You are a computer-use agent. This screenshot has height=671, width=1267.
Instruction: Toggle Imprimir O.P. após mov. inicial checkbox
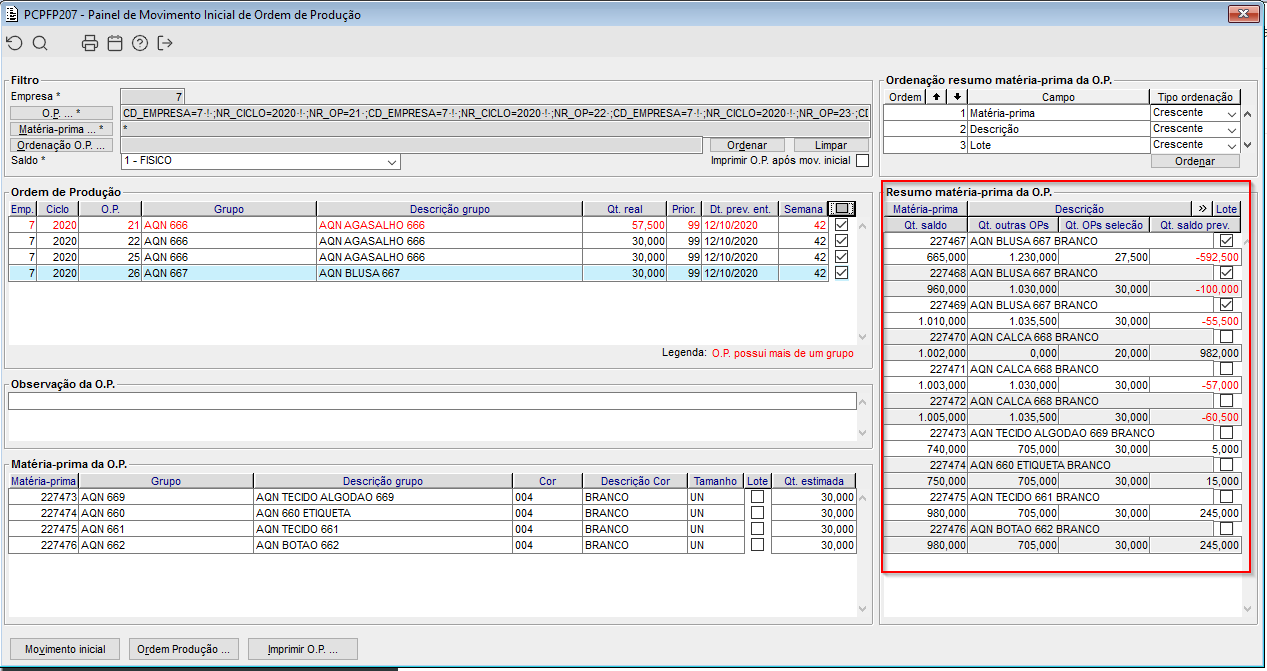point(862,160)
